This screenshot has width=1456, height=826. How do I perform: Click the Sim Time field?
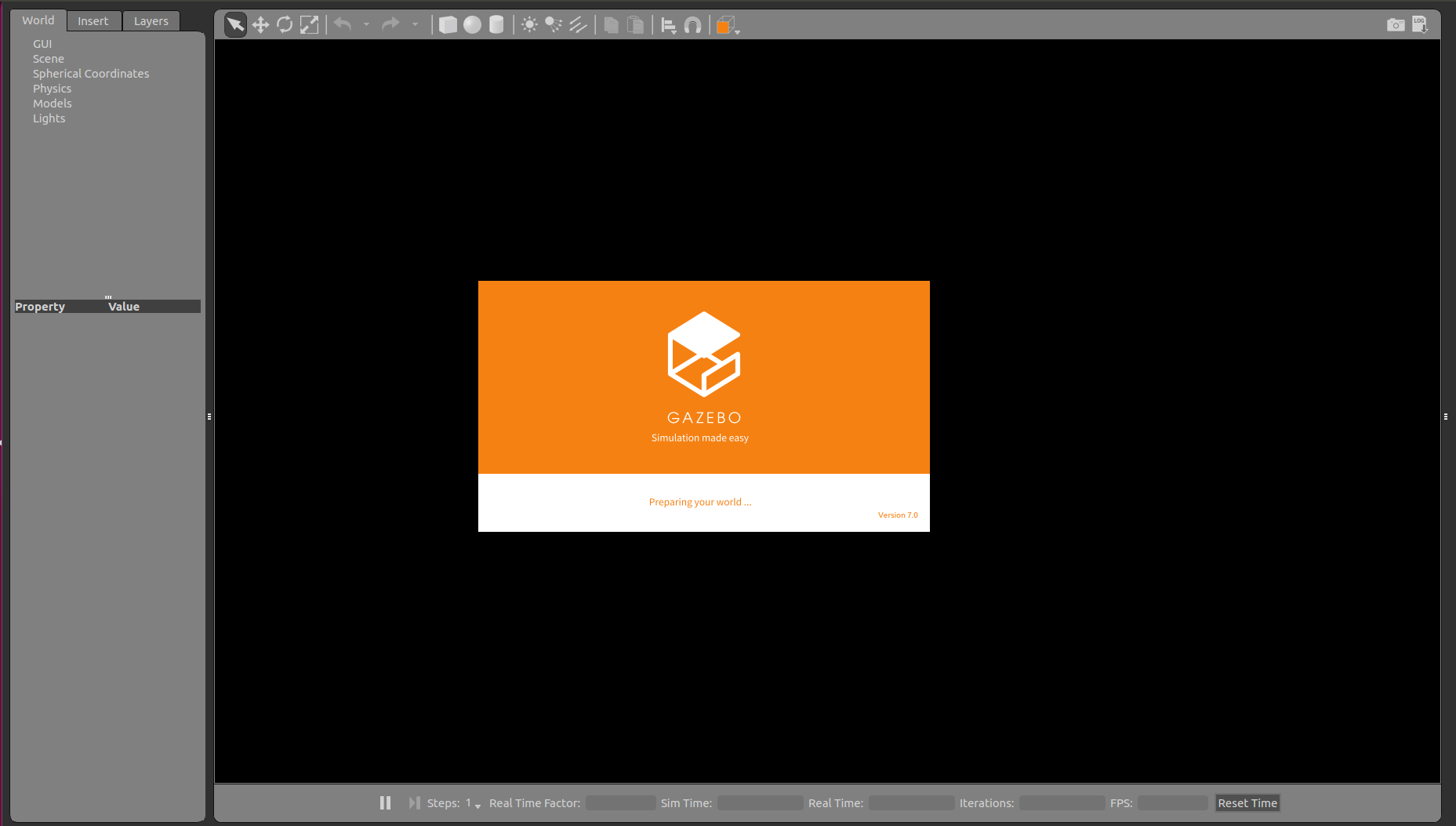[x=761, y=803]
